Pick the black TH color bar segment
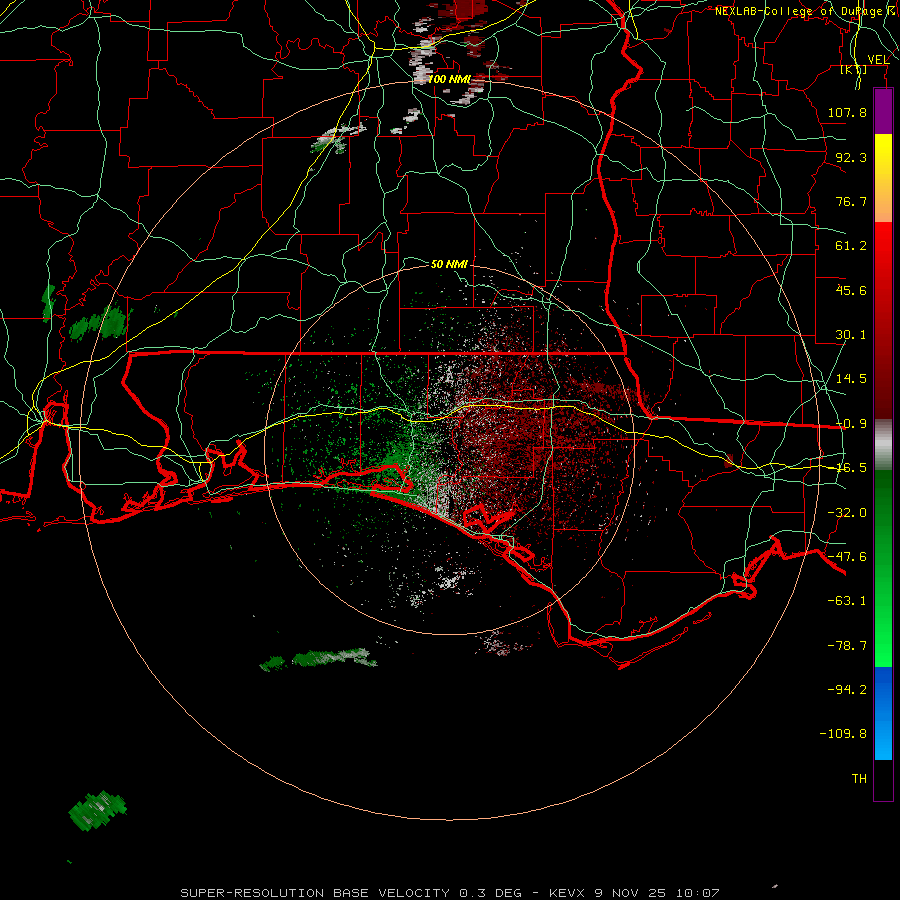Screen dimensions: 900x900 pyautogui.click(x=883, y=779)
